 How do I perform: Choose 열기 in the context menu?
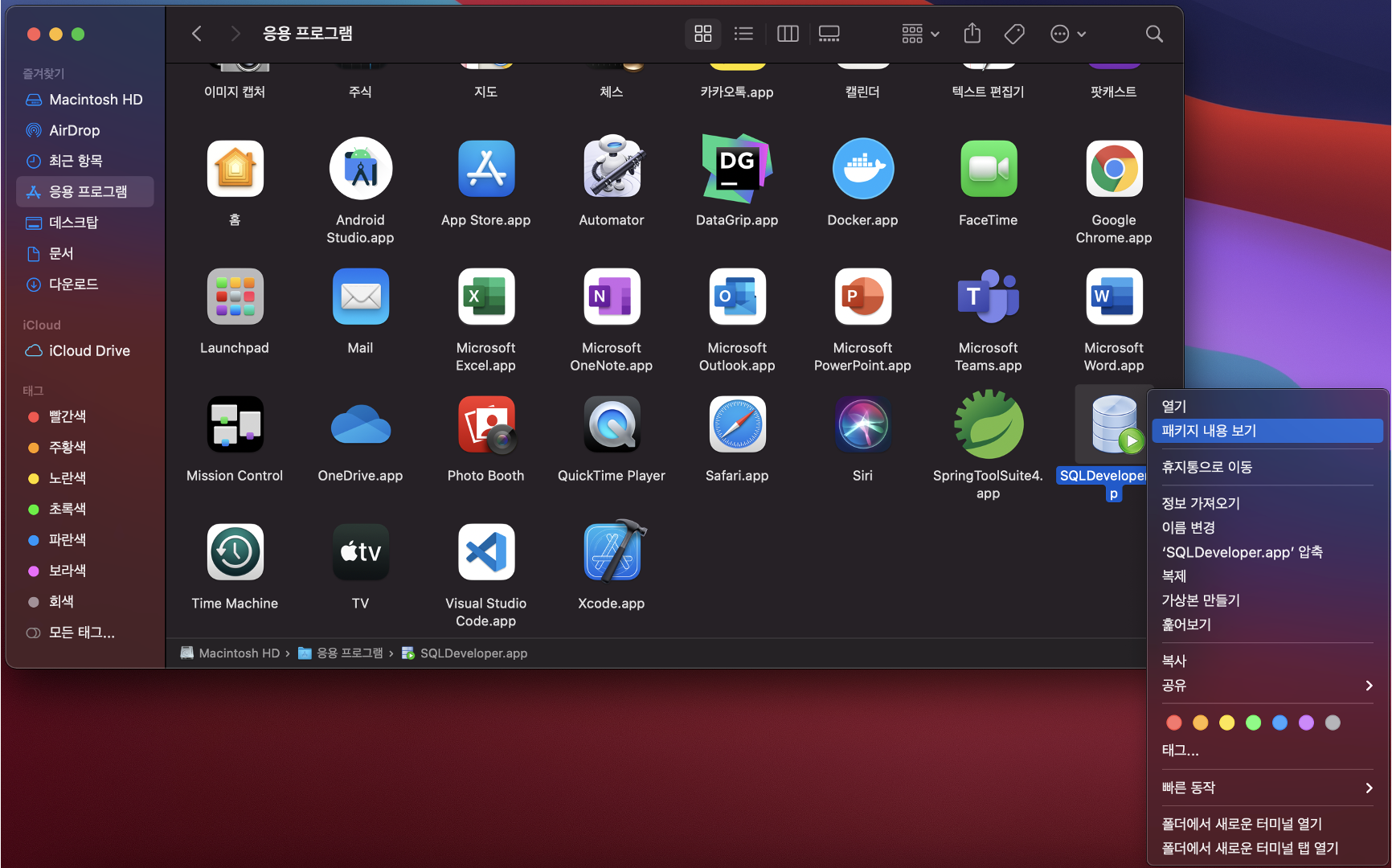pyautogui.click(x=1267, y=407)
